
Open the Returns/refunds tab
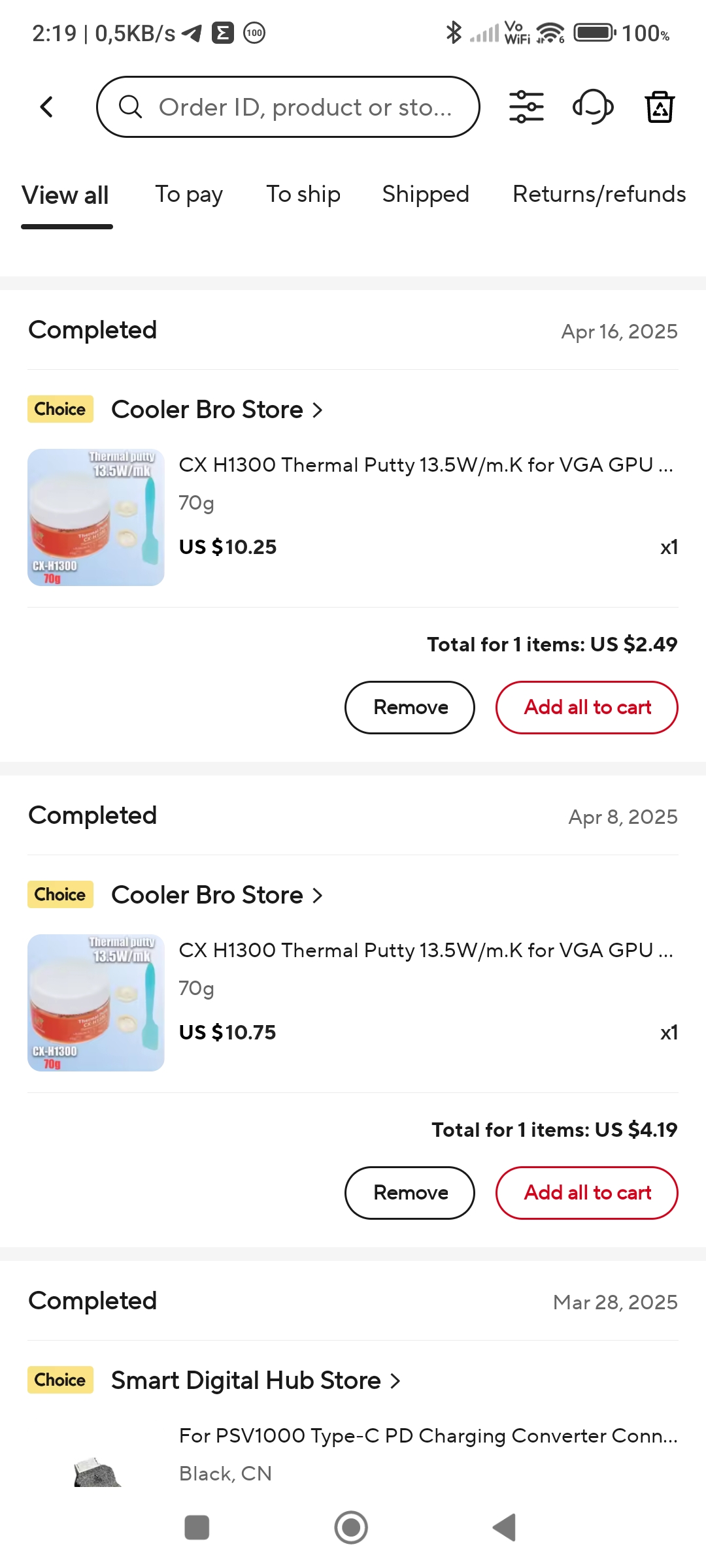pyautogui.click(x=599, y=194)
